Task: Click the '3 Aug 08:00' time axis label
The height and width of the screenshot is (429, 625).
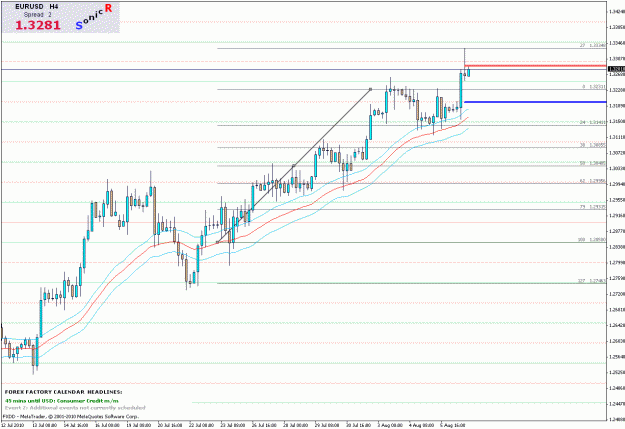Action: (x=390, y=425)
